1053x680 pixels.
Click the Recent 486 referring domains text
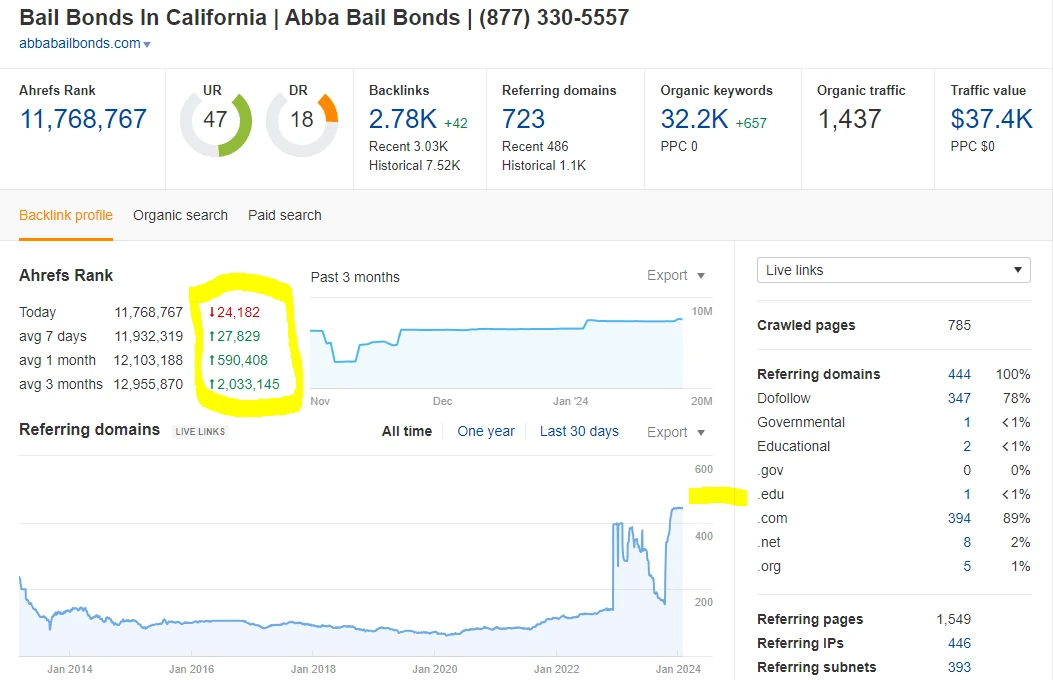535,146
